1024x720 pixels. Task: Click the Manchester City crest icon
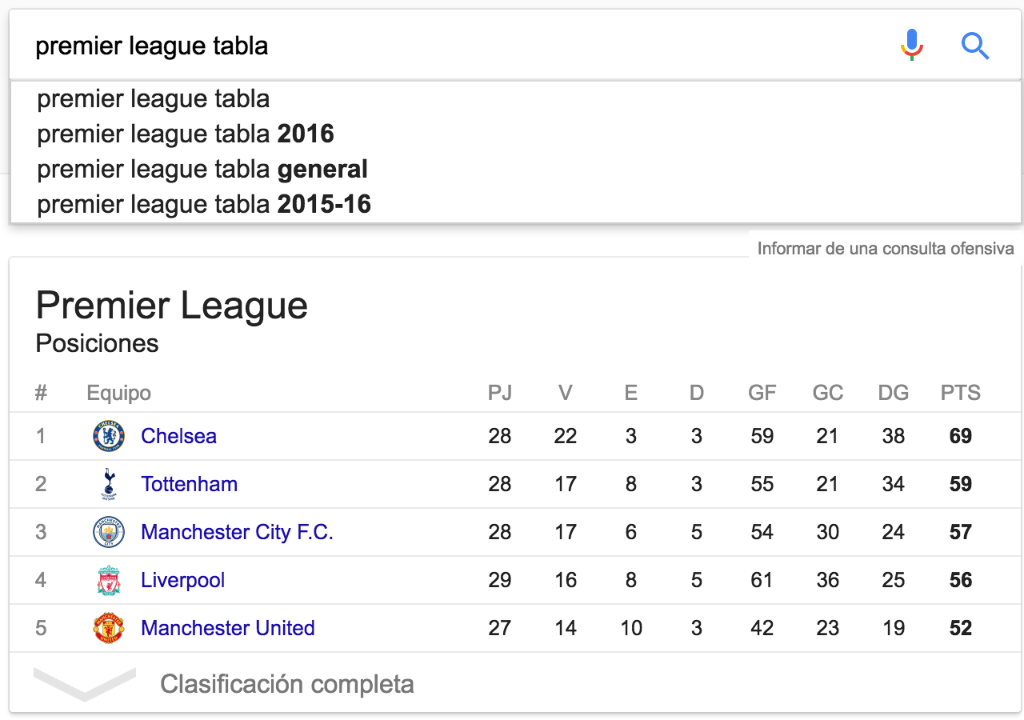point(108,532)
